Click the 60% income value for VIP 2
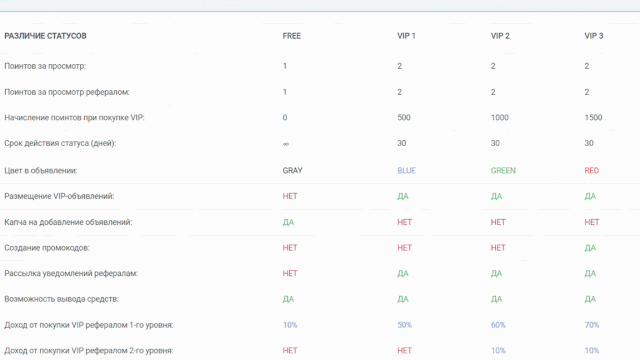The width and height of the screenshot is (640, 360). (x=498, y=325)
